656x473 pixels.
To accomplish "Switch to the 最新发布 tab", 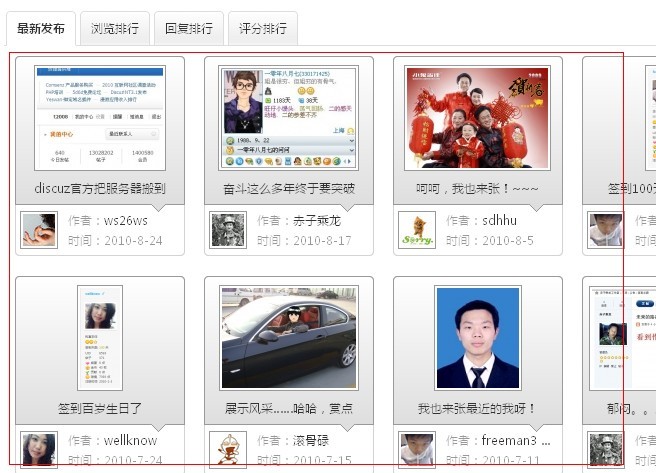I will [x=41, y=28].
